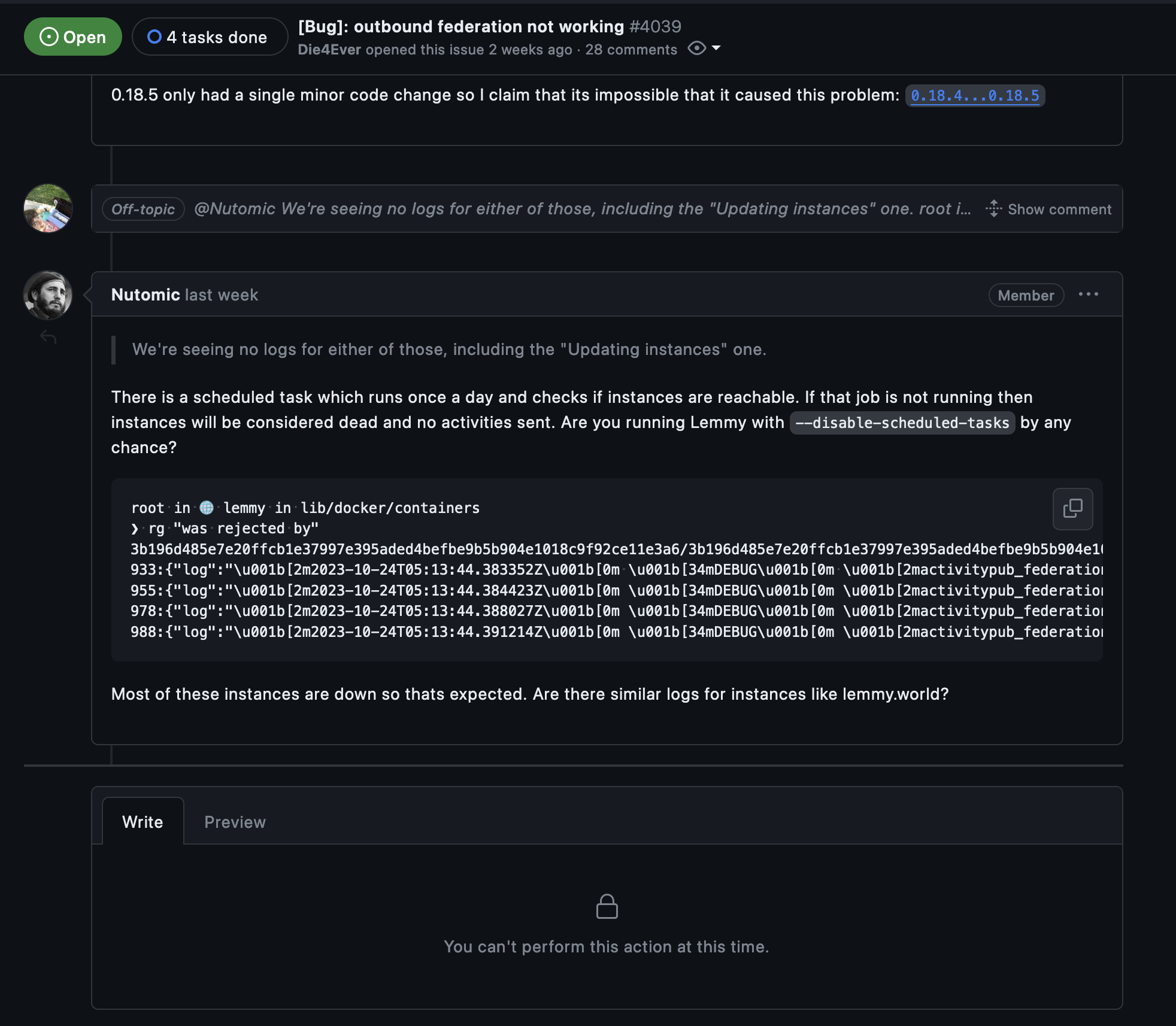
Task: Click the Die4Ever author link
Action: 329,50
